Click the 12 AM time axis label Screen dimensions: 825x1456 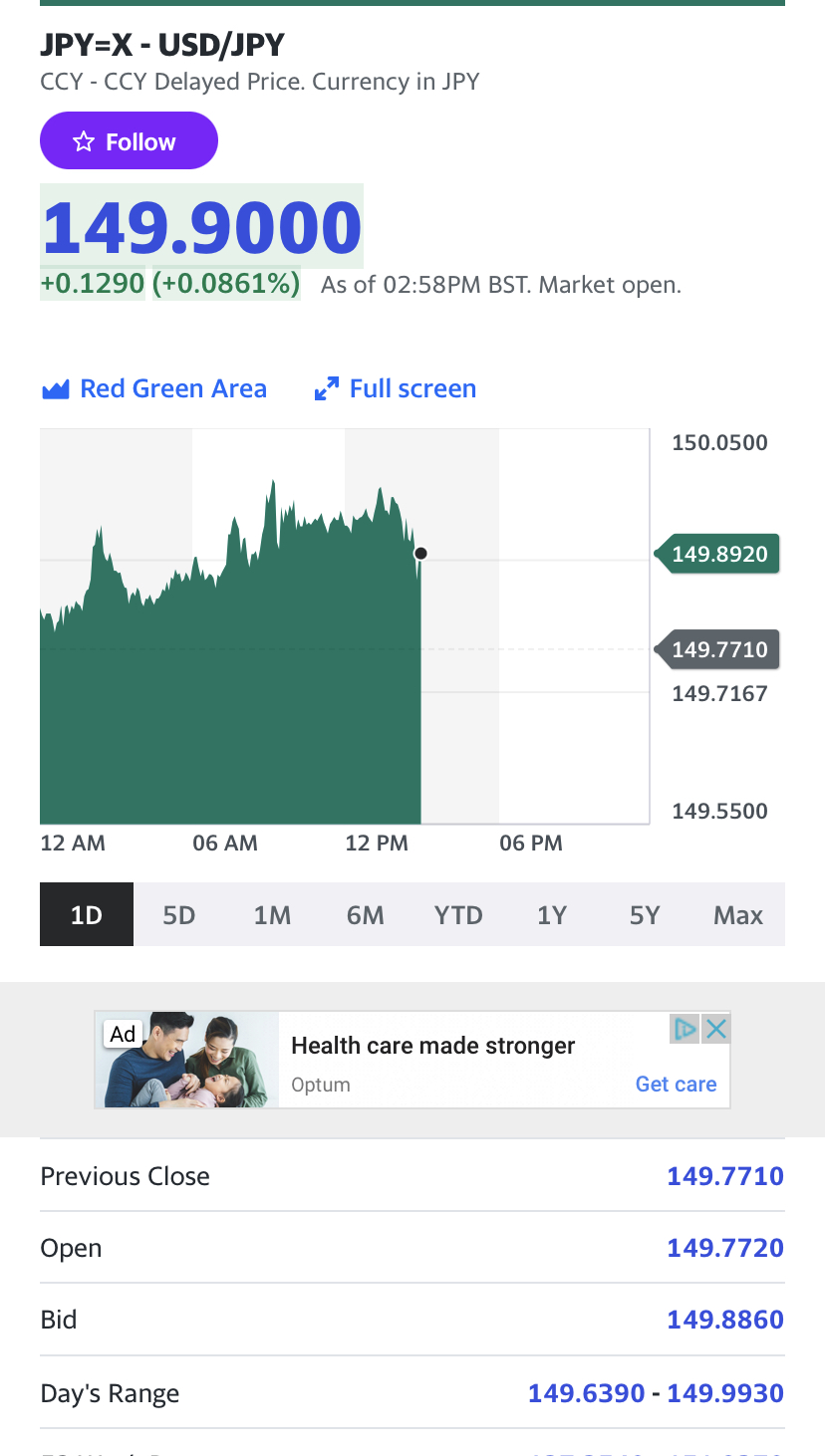tap(73, 843)
